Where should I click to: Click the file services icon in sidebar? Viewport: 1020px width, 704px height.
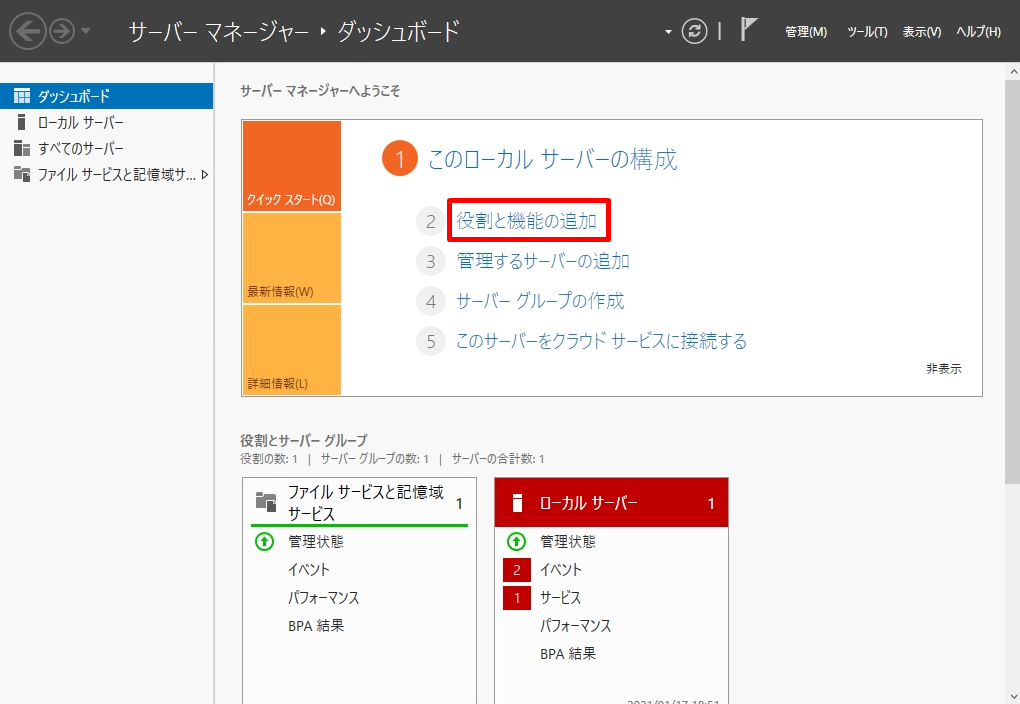(x=21, y=174)
